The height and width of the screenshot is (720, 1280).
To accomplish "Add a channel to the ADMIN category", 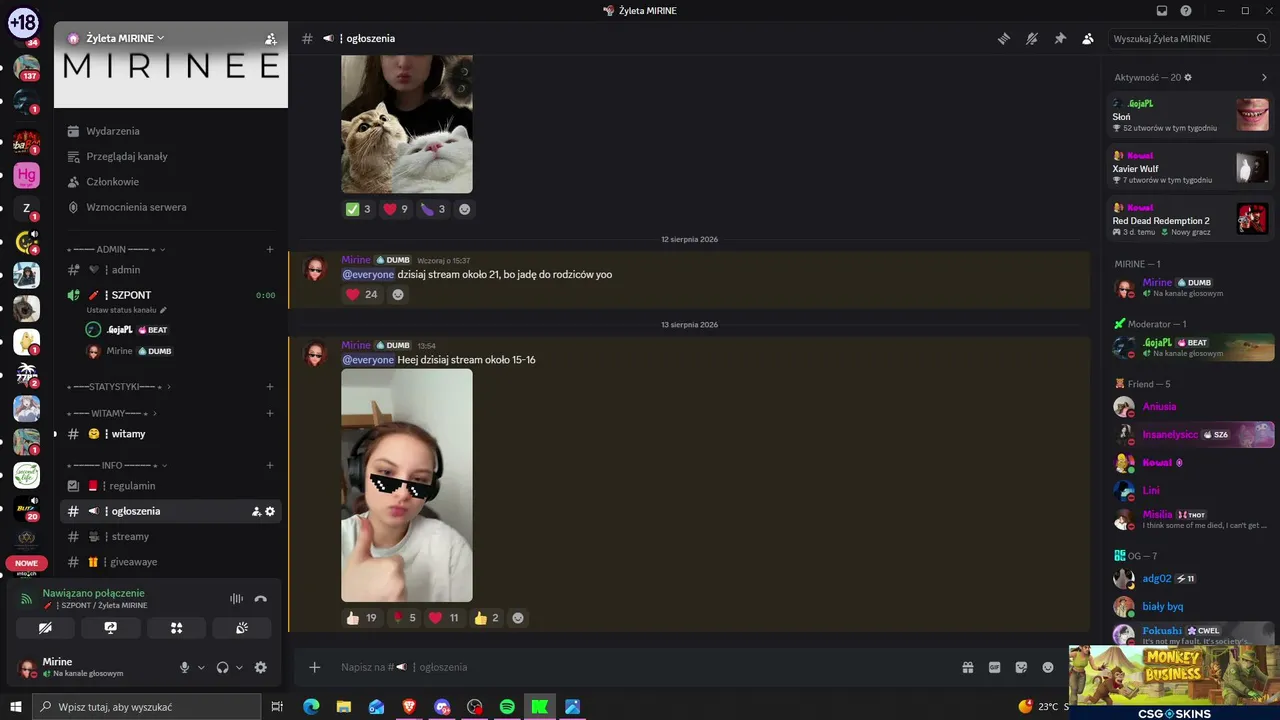I will (270, 249).
